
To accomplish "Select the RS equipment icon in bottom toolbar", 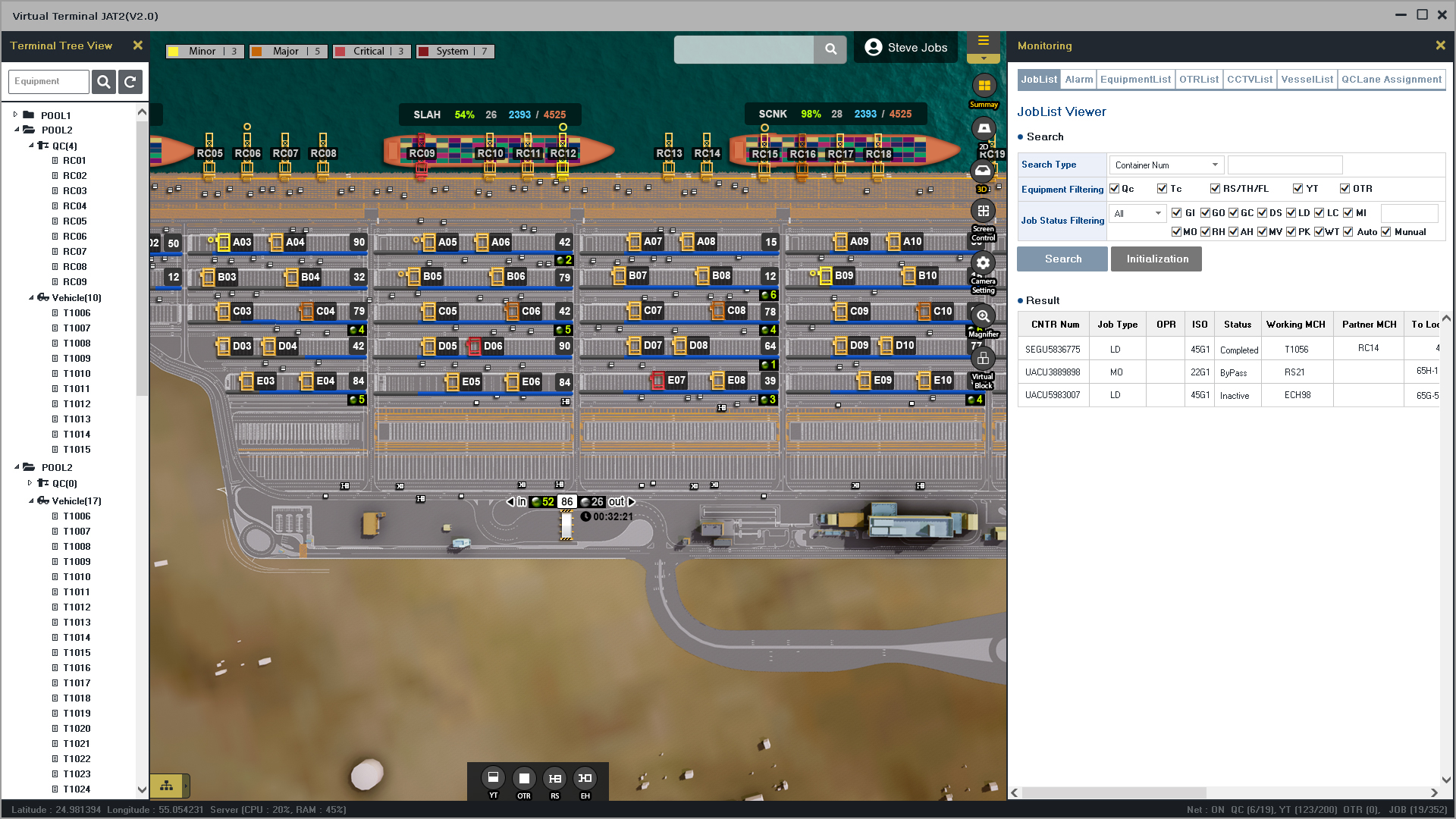I will click(x=554, y=778).
